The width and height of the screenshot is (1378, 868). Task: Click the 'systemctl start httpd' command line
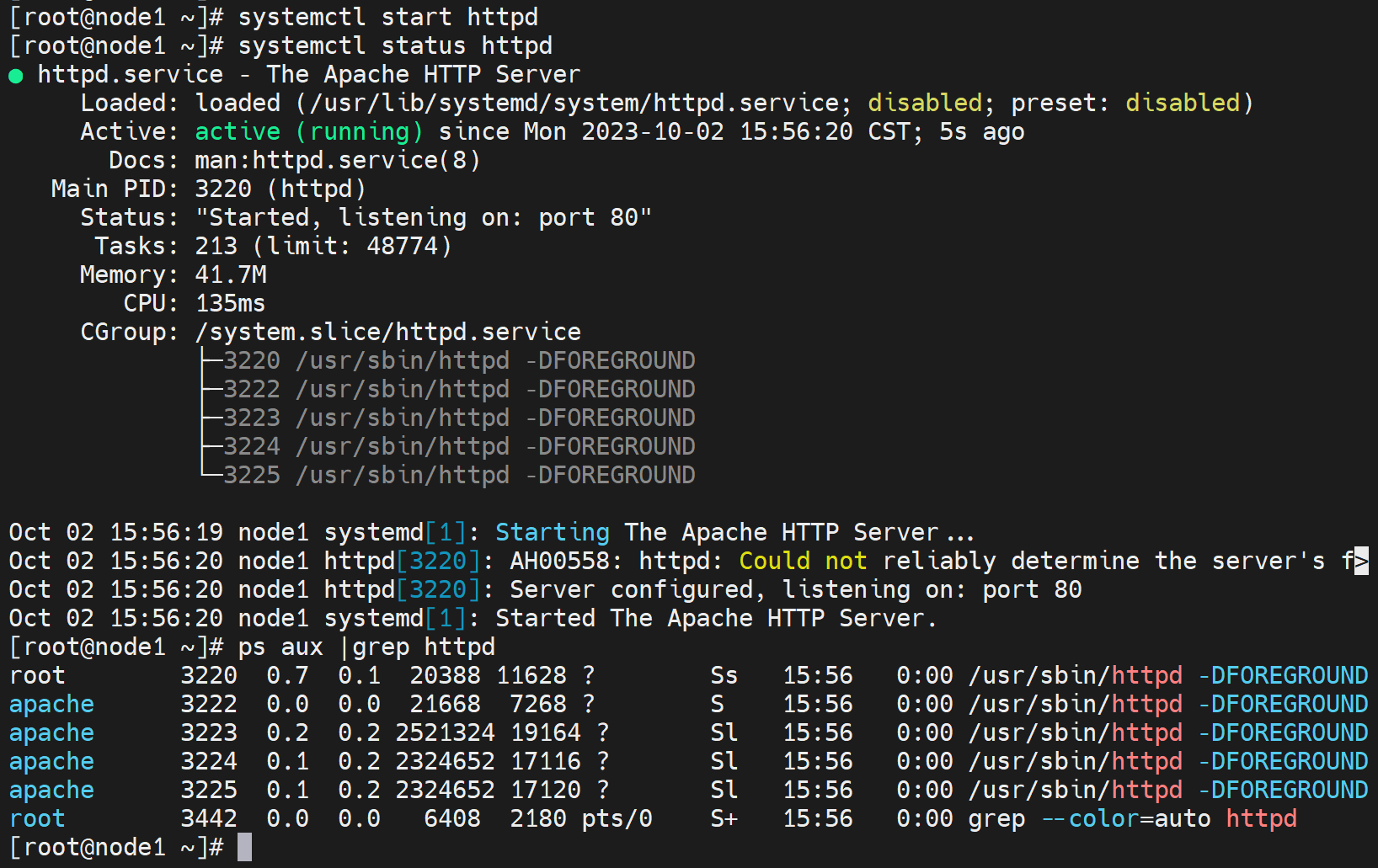click(x=387, y=17)
